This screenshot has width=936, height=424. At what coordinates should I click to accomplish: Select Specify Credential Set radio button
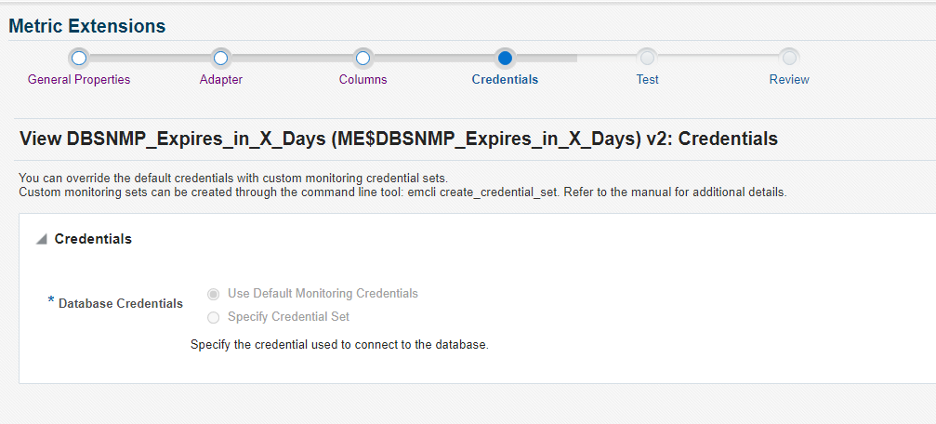point(213,317)
